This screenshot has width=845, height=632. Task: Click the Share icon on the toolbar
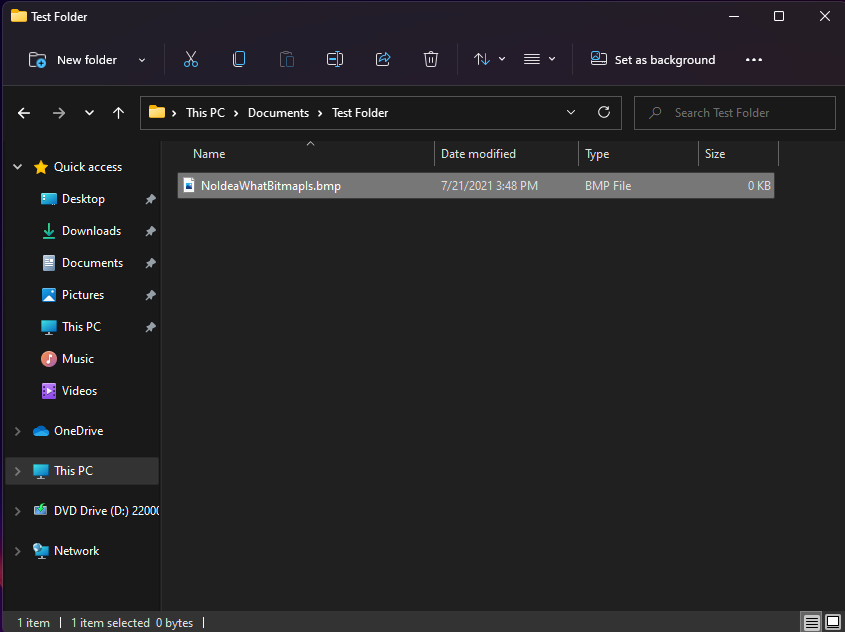point(383,59)
